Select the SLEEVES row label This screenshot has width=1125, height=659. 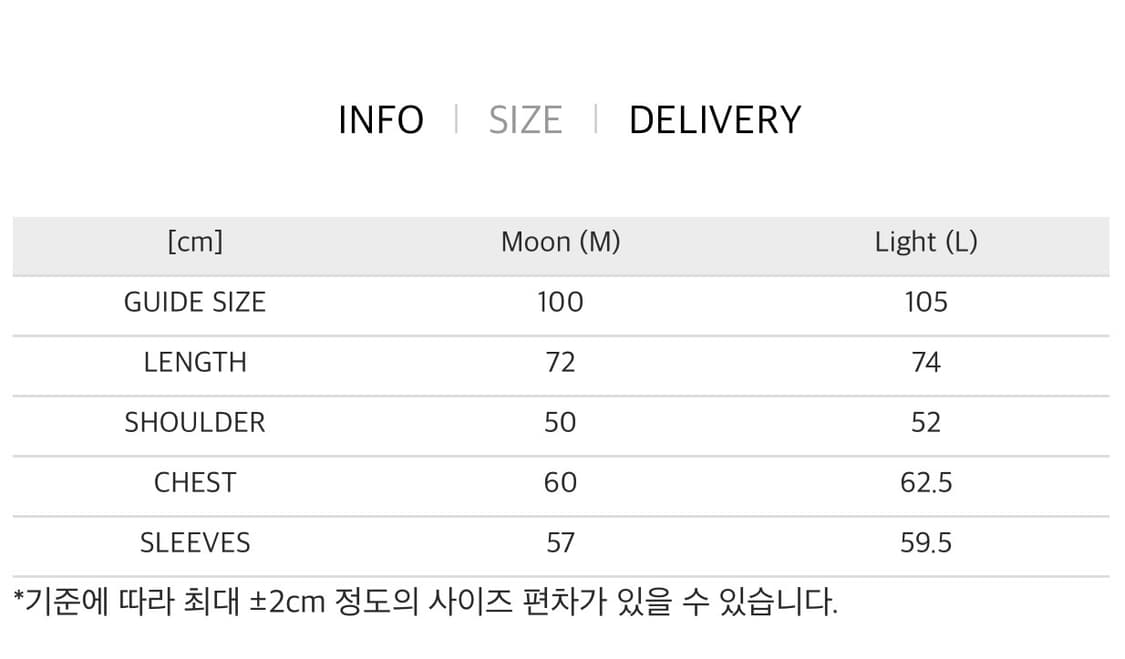(x=195, y=543)
